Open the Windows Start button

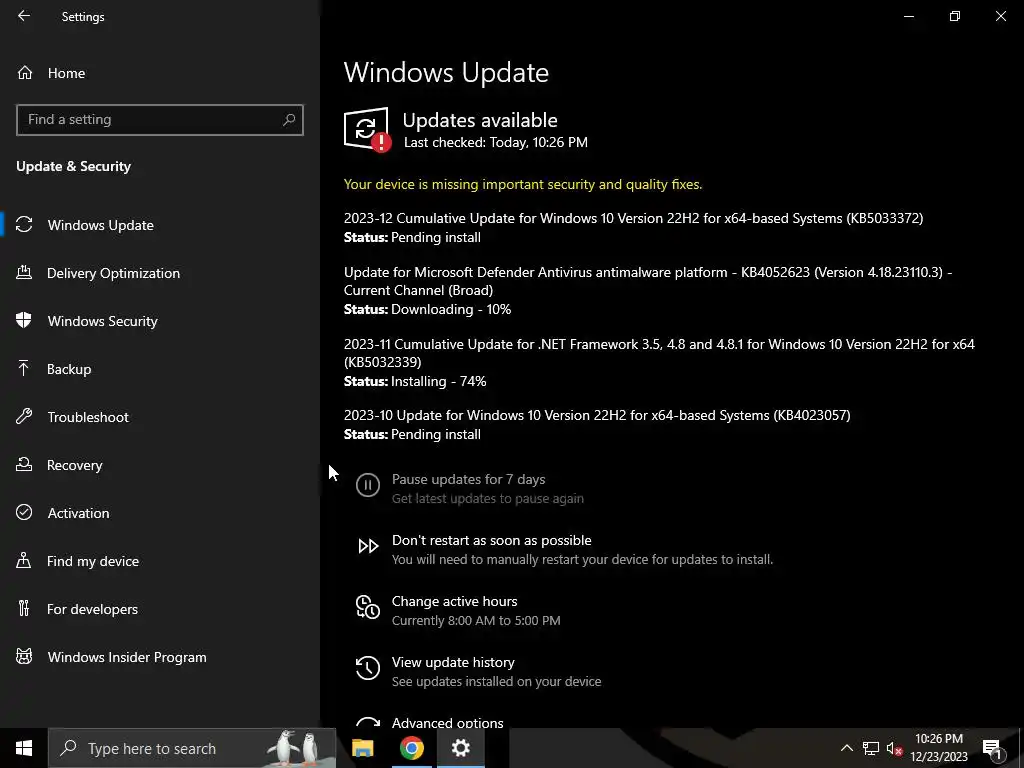[x=24, y=748]
